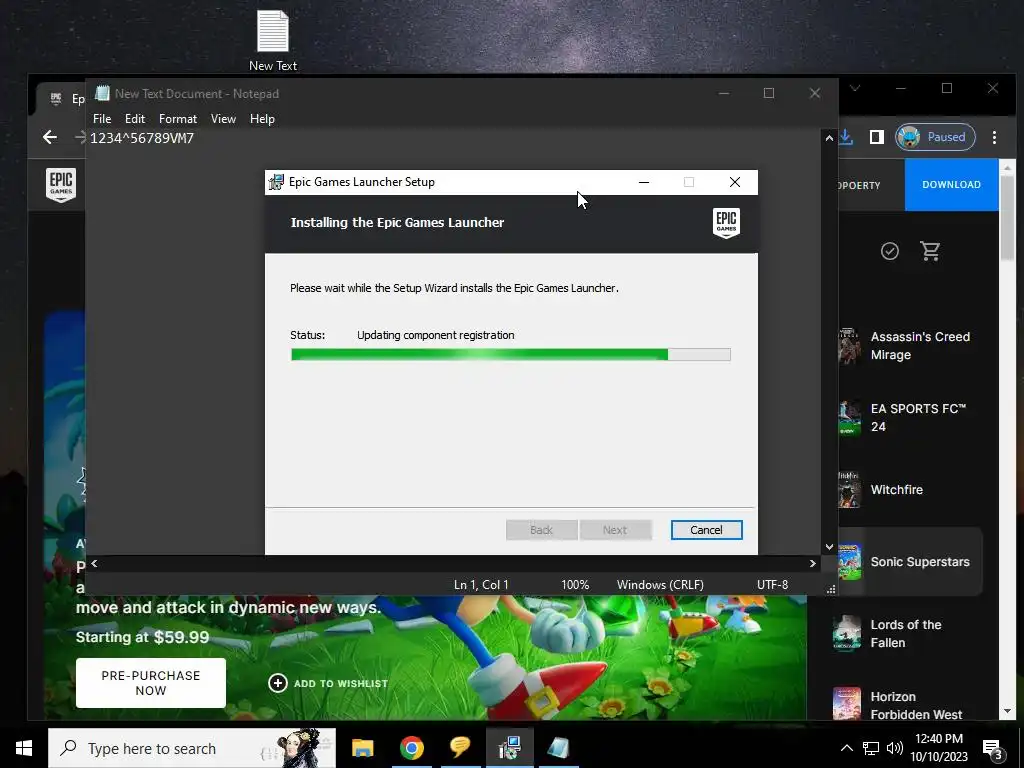Screen dimensions: 1024x768
Task: Click ADD TO WISHLIST on the Epic page
Action: [x=328, y=683]
